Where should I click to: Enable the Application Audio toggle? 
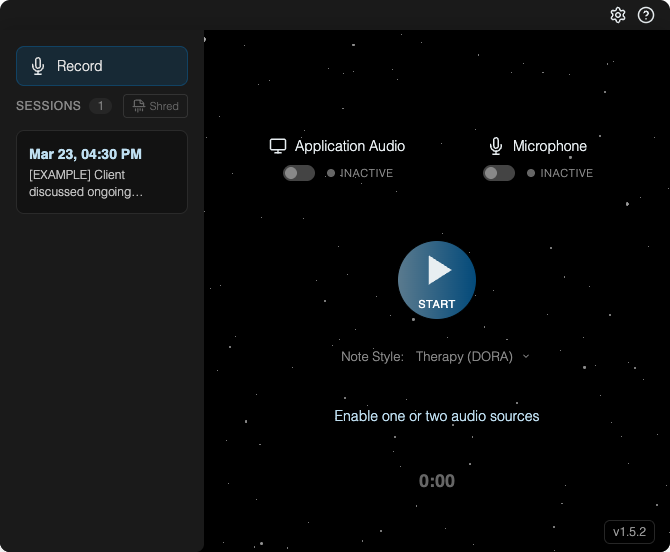pyautogui.click(x=298, y=173)
